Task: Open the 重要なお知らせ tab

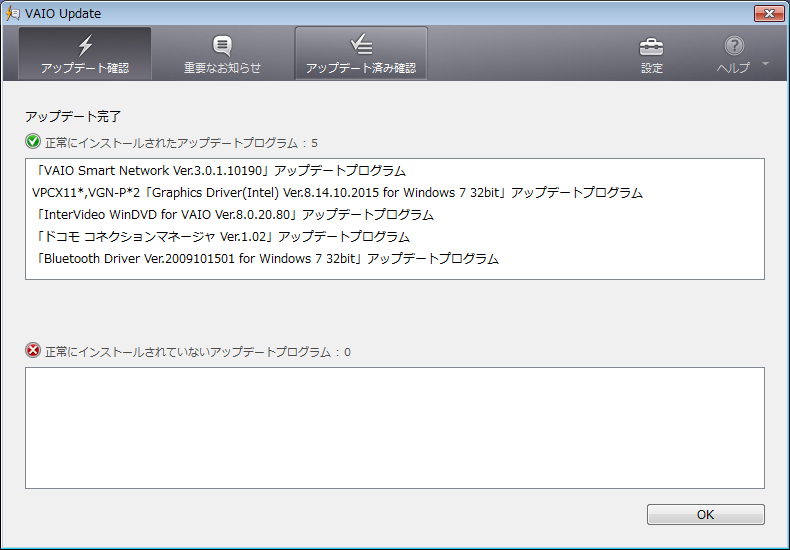Action: pos(222,53)
